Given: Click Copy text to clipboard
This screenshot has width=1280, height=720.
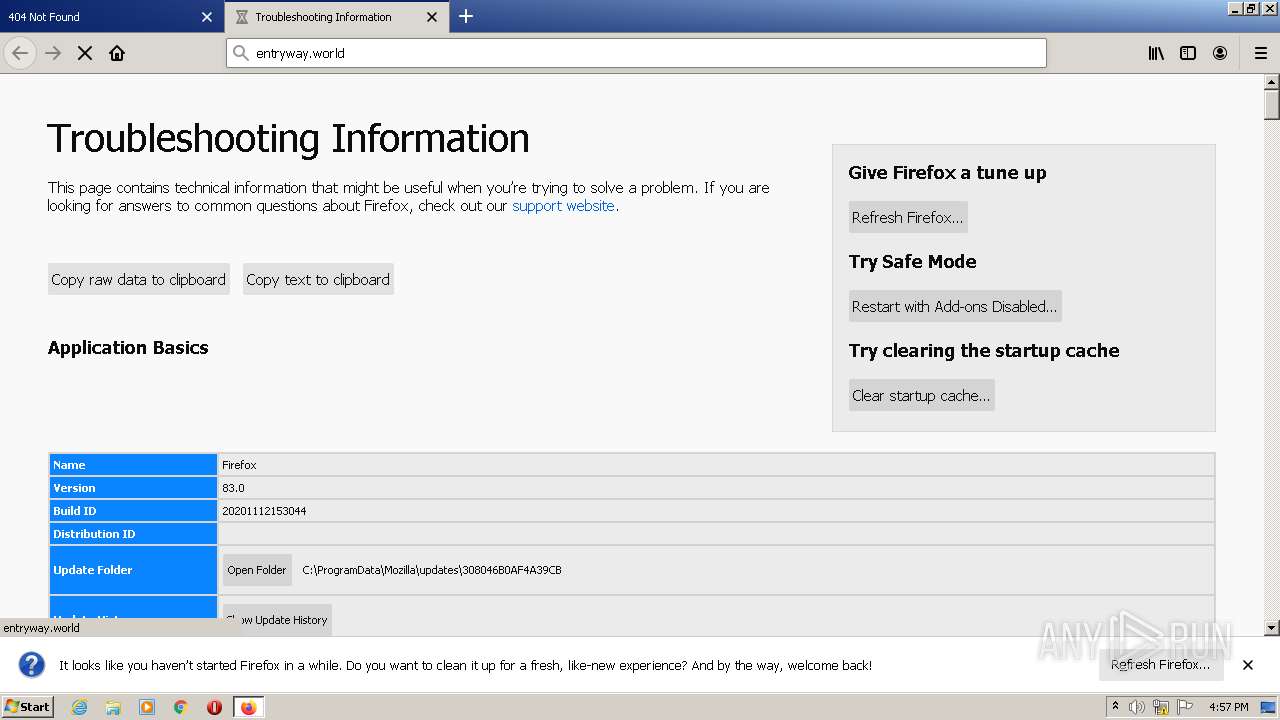Looking at the screenshot, I should point(318,279).
